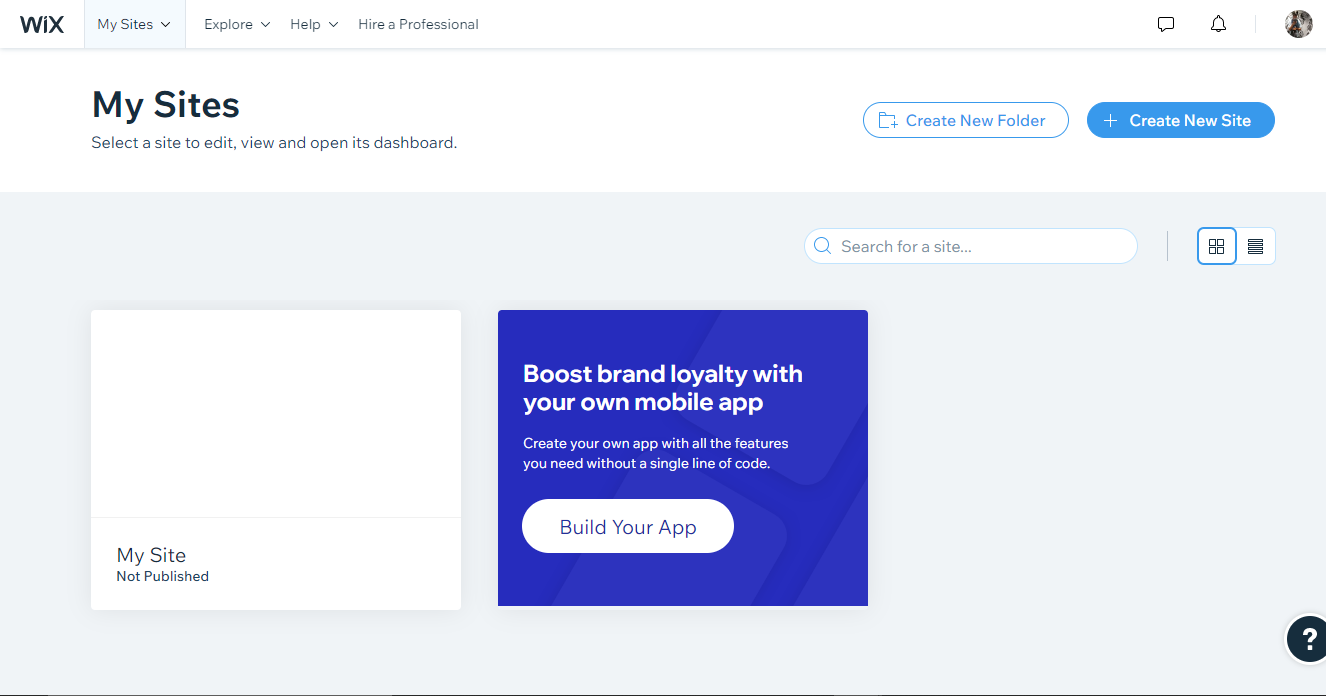This screenshot has height=696, width=1326.
Task: Click the Wix logo
Action: tap(42, 24)
